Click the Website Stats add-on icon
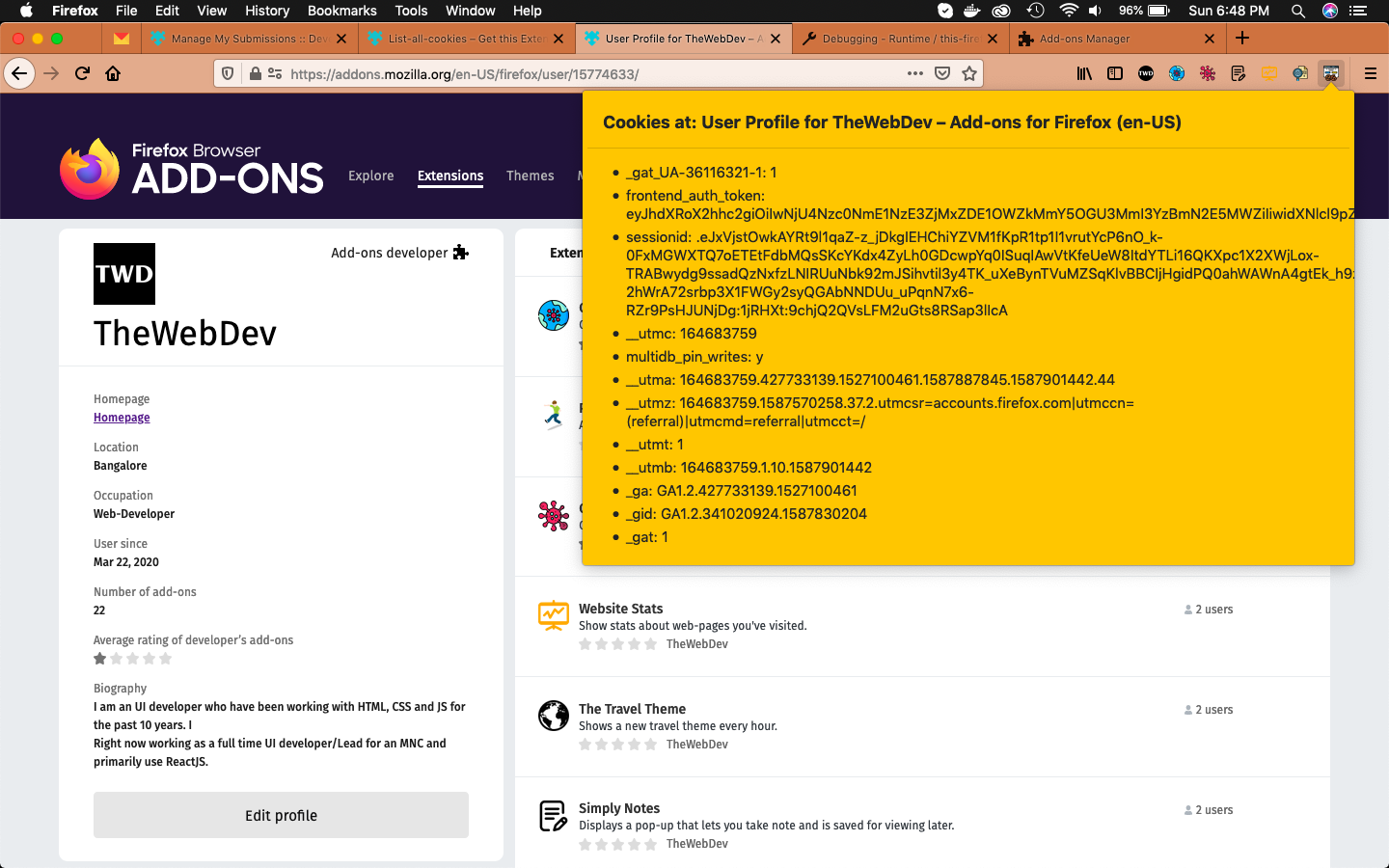 [554, 615]
